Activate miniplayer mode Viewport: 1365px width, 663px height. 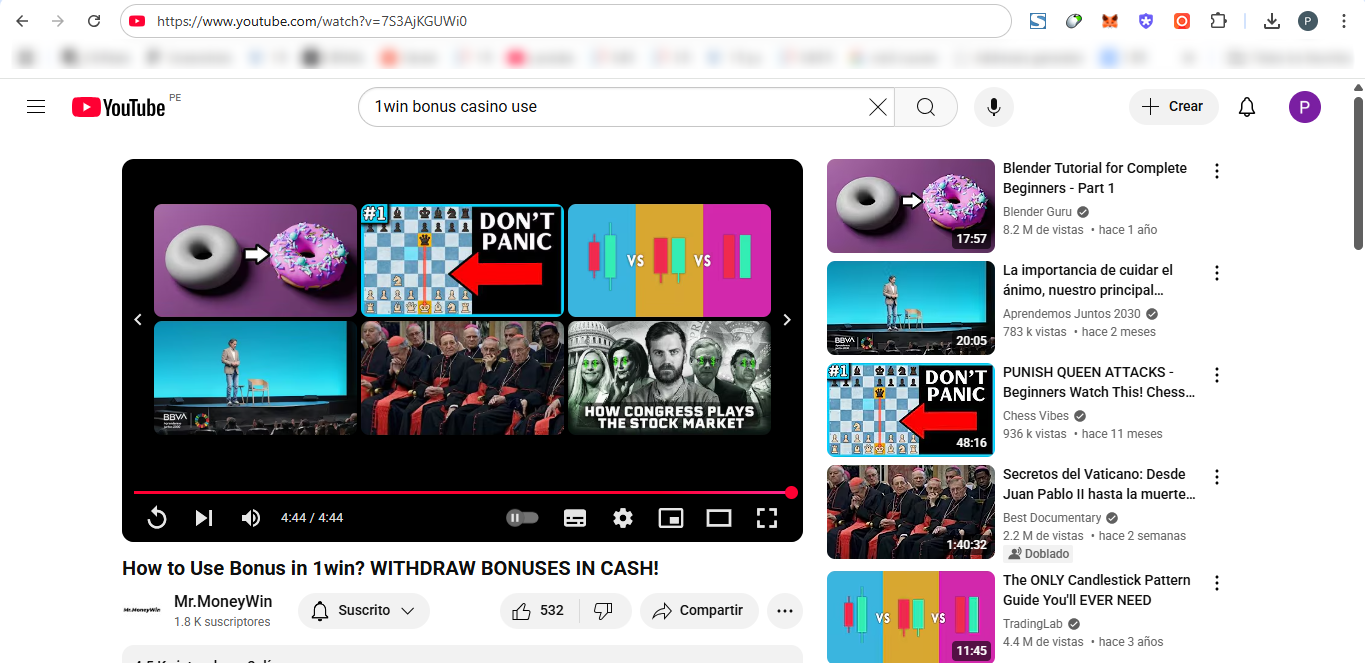pyautogui.click(x=671, y=518)
